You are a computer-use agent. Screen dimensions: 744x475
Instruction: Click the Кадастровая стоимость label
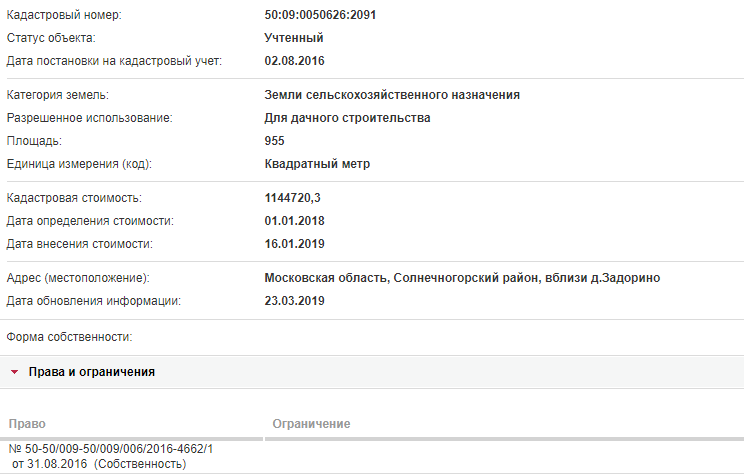pos(74,198)
